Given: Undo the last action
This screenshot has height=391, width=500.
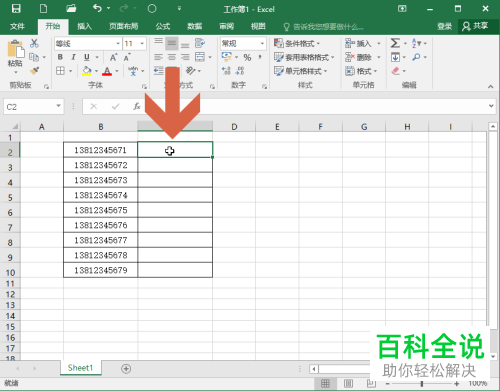Looking at the screenshot, I should (x=97, y=8).
